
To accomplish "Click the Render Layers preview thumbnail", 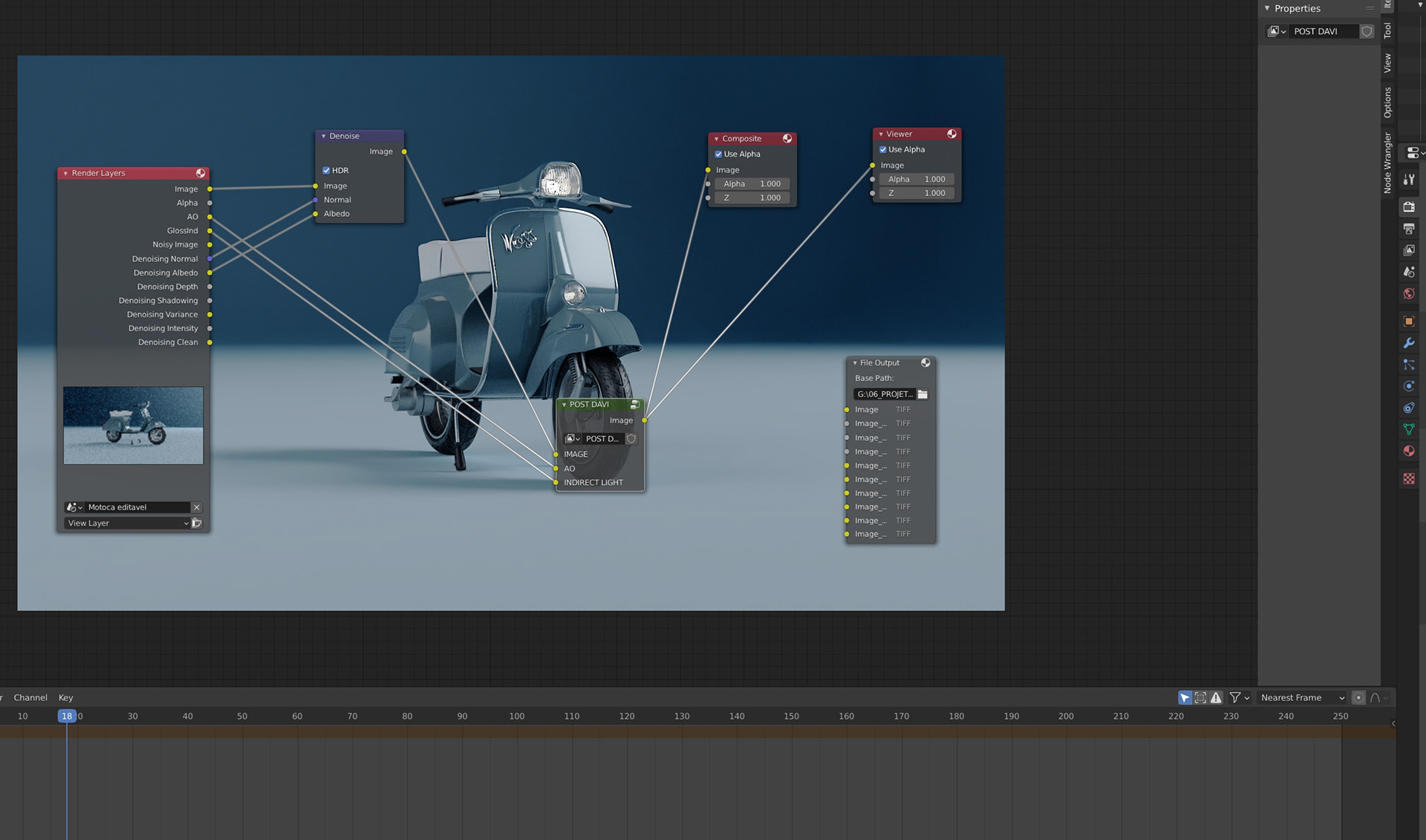I will pos(133,426).
